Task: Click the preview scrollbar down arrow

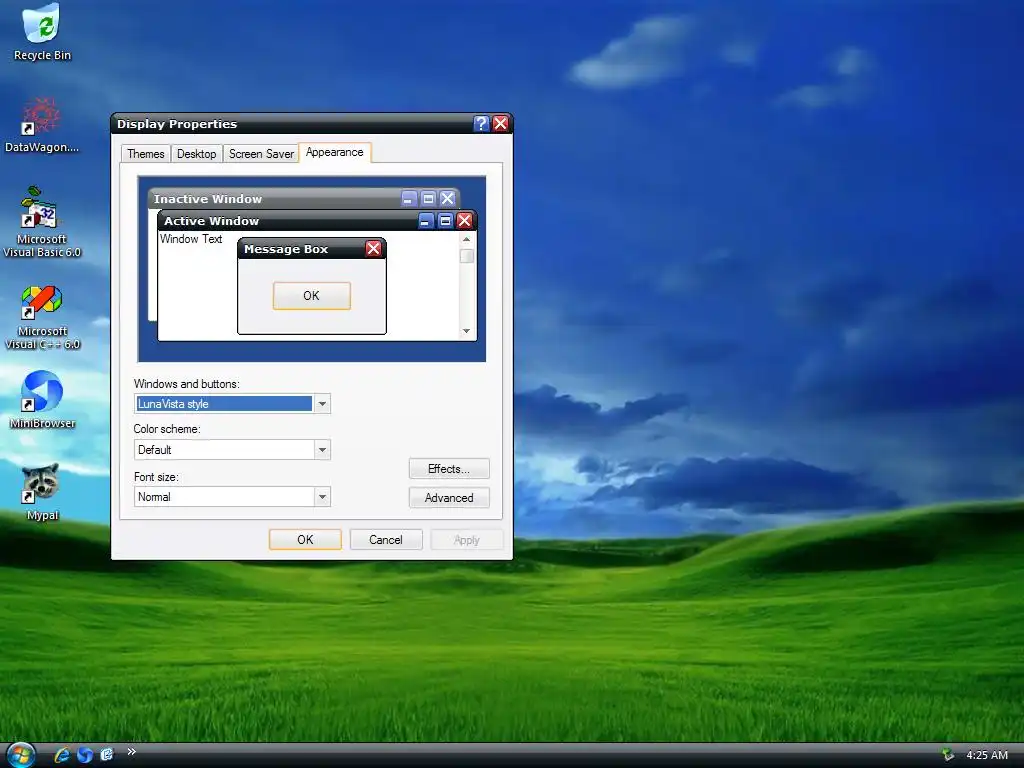Action: pos(466,331)
